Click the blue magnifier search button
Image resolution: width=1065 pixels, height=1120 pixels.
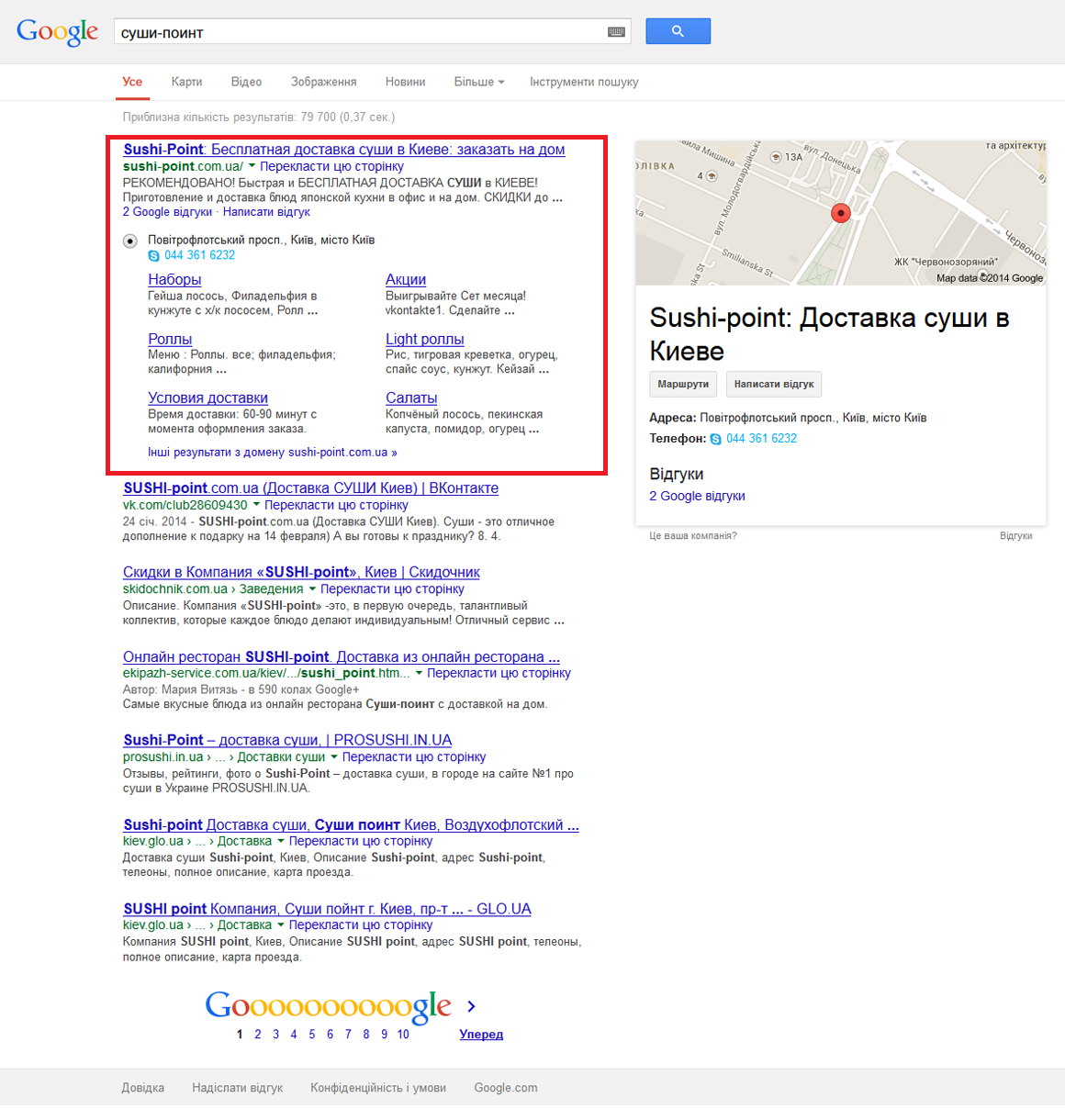[x=678, y=31]
